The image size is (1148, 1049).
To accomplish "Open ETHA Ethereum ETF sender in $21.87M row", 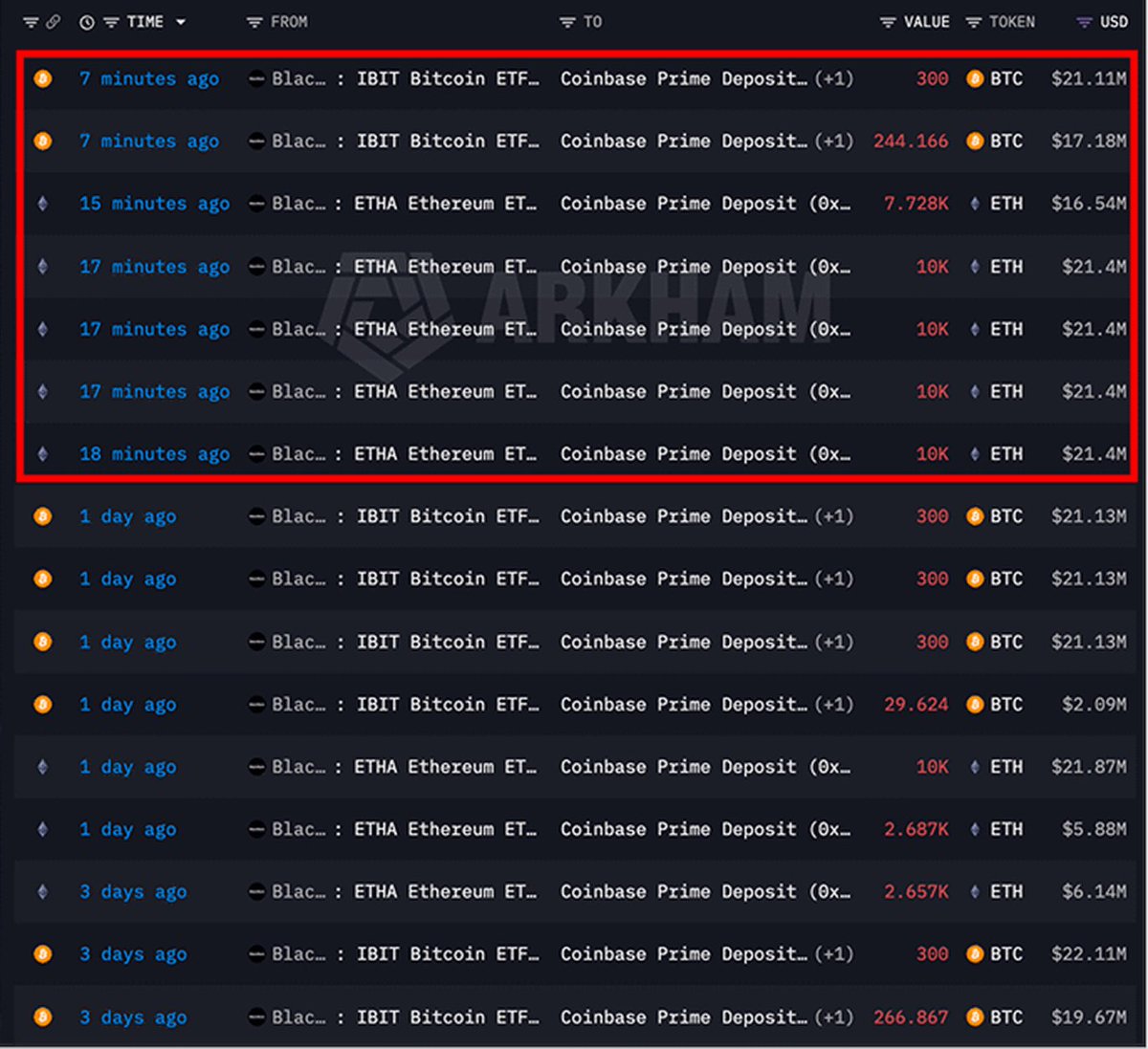I will (446, 766).
